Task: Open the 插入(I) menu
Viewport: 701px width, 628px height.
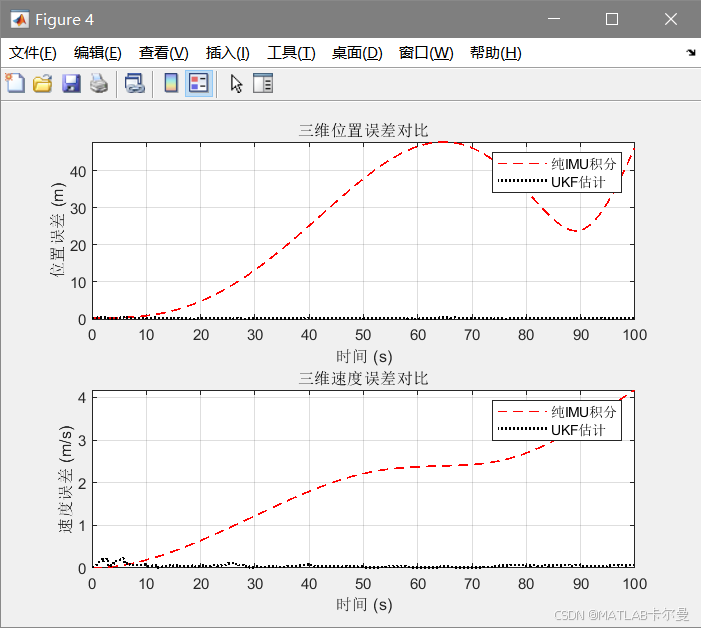Action: point(228,53)
